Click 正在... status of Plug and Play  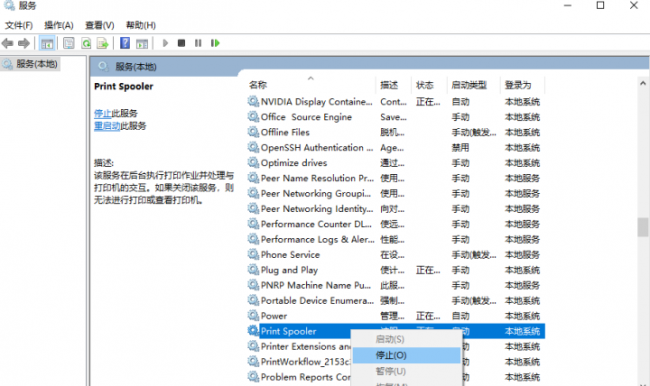tap(428, 270)
